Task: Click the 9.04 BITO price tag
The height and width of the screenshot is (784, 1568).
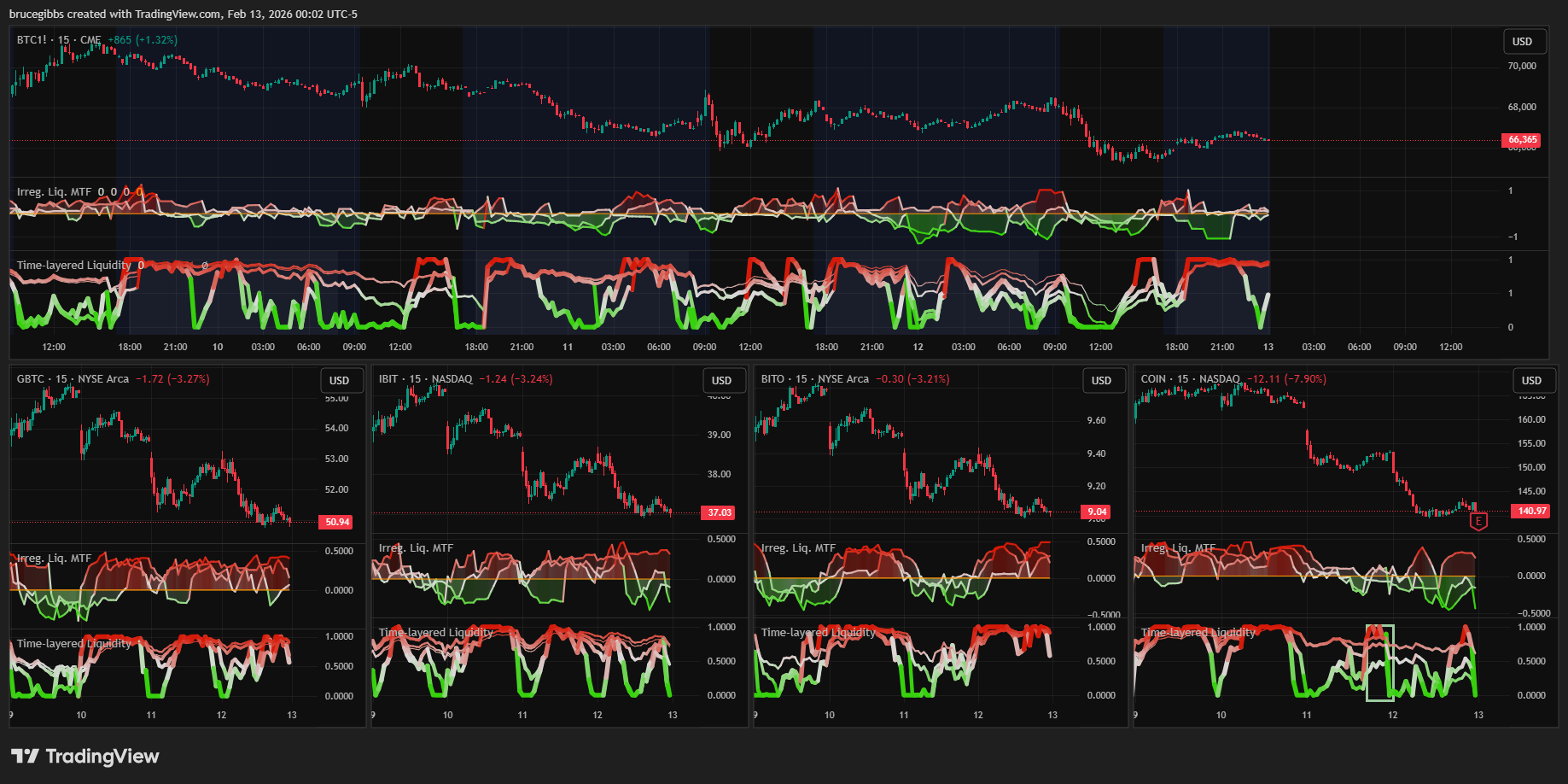Action: click(1097, 512)
